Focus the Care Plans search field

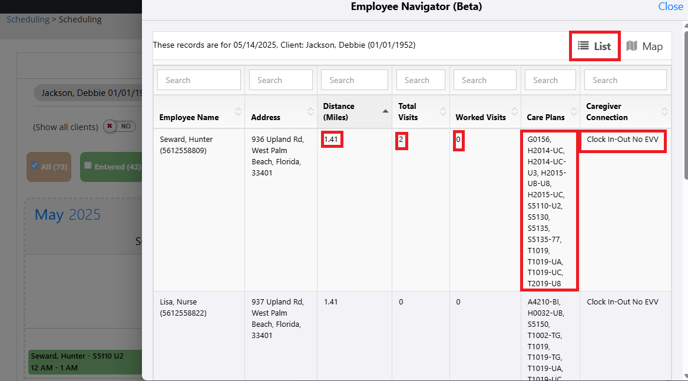pos(550,80)
